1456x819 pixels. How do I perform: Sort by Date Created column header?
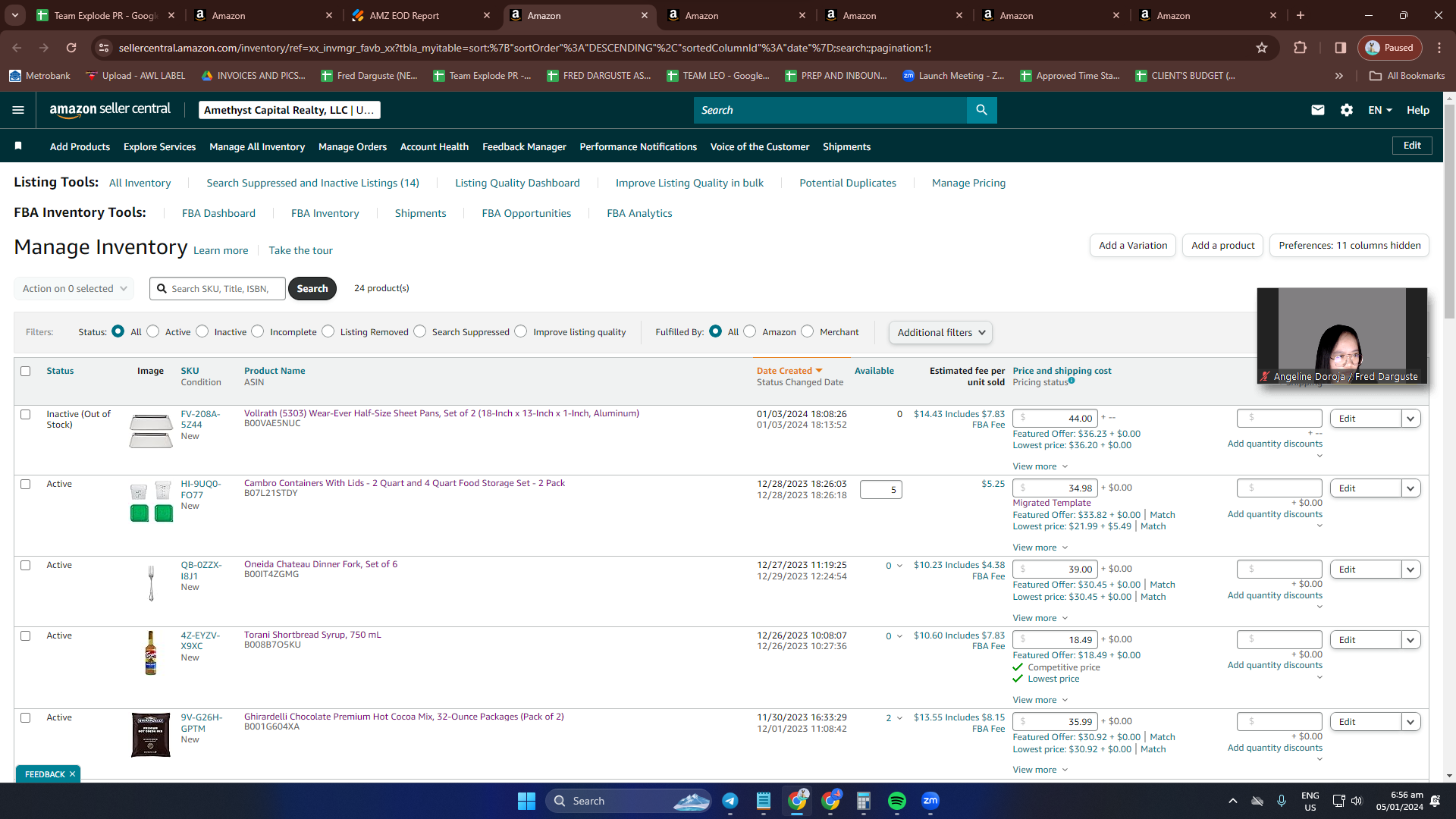(x=789, y=371)
